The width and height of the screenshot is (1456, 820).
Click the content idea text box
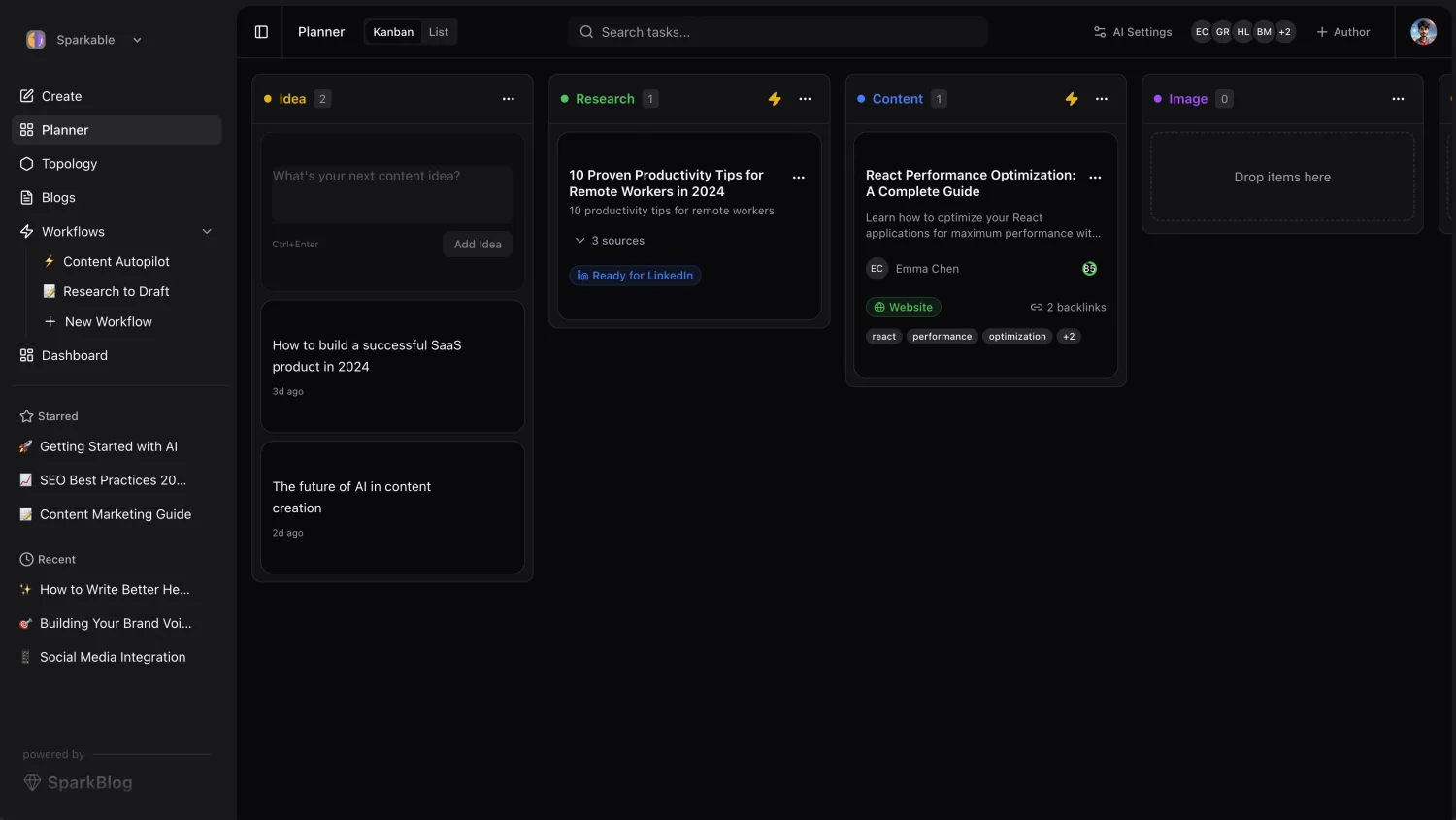click(392, 195)
